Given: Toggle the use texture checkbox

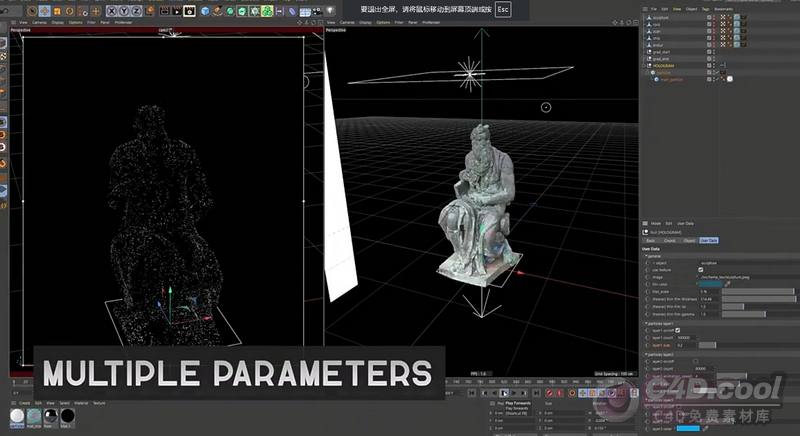Looking at the screenshot, I should coord(701,270).
